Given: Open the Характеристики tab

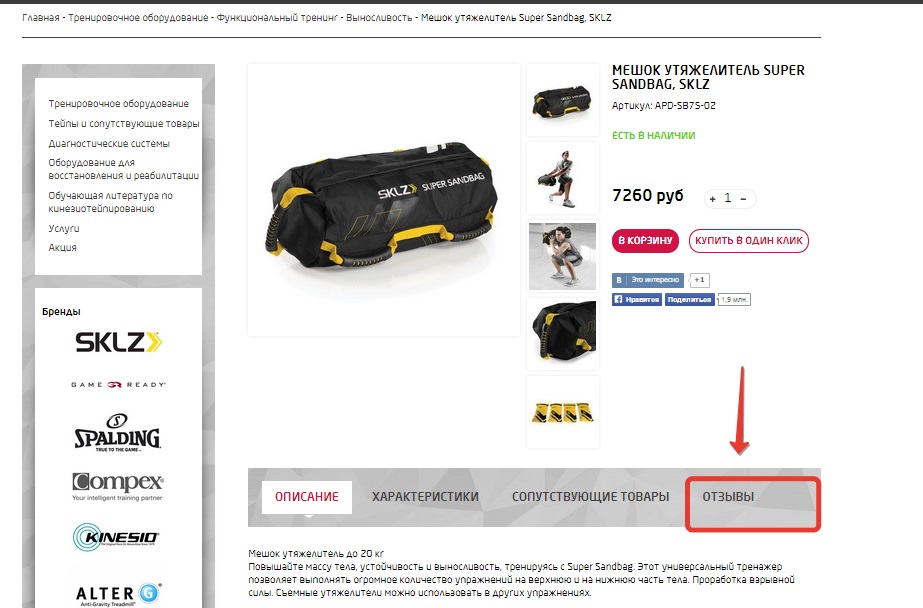Looking at the screenshot, I should [425, 497].
